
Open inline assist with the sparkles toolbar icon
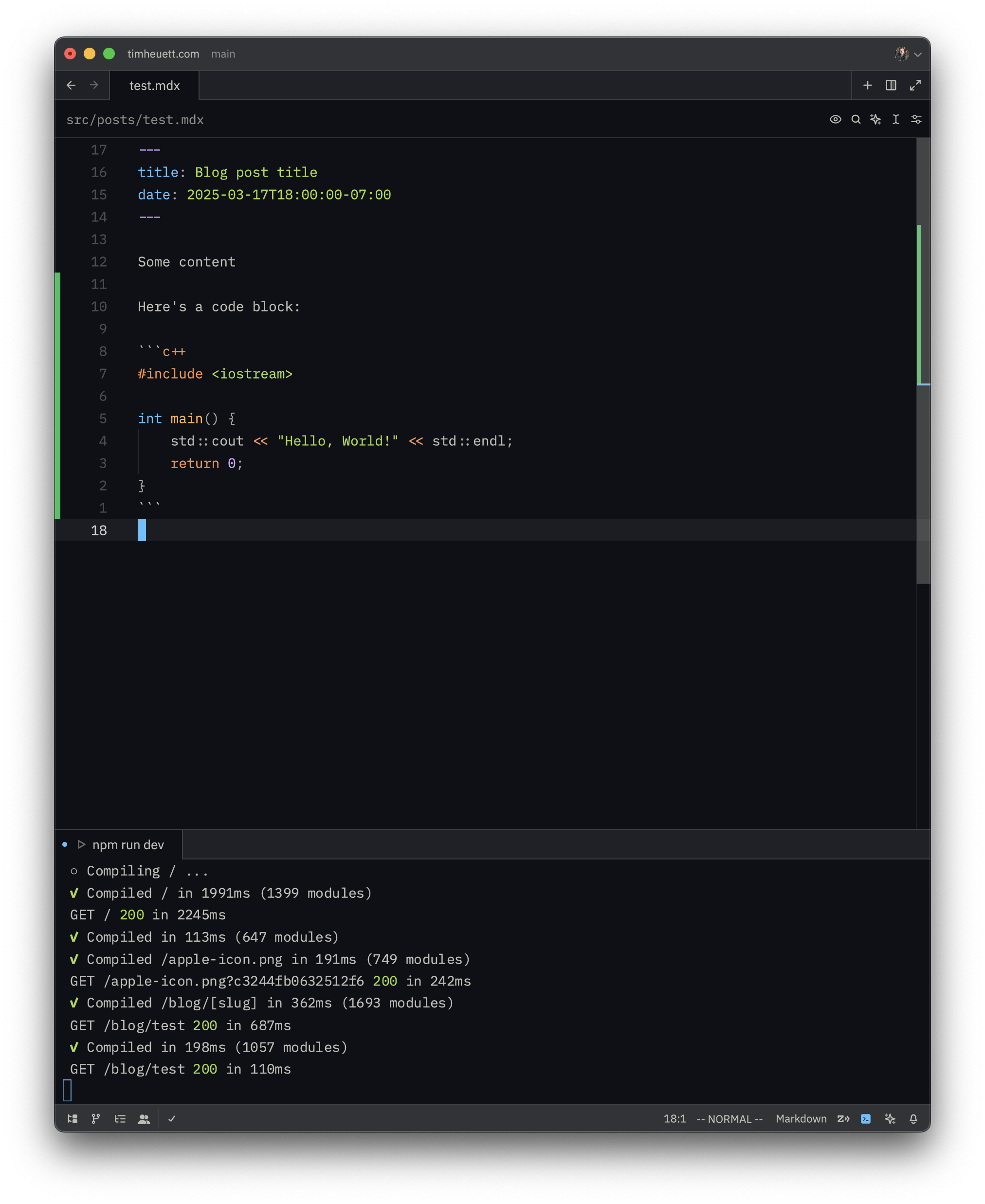[x=876, y=119]
